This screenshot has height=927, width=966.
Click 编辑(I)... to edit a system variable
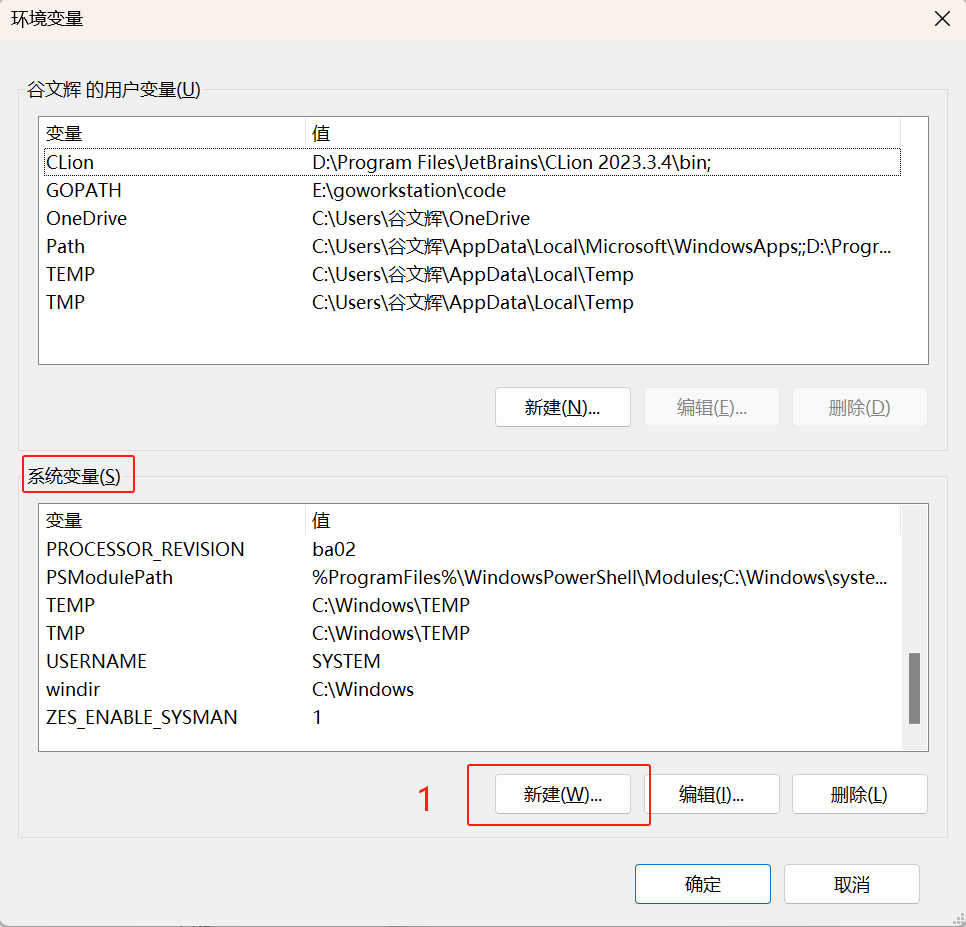712,794
